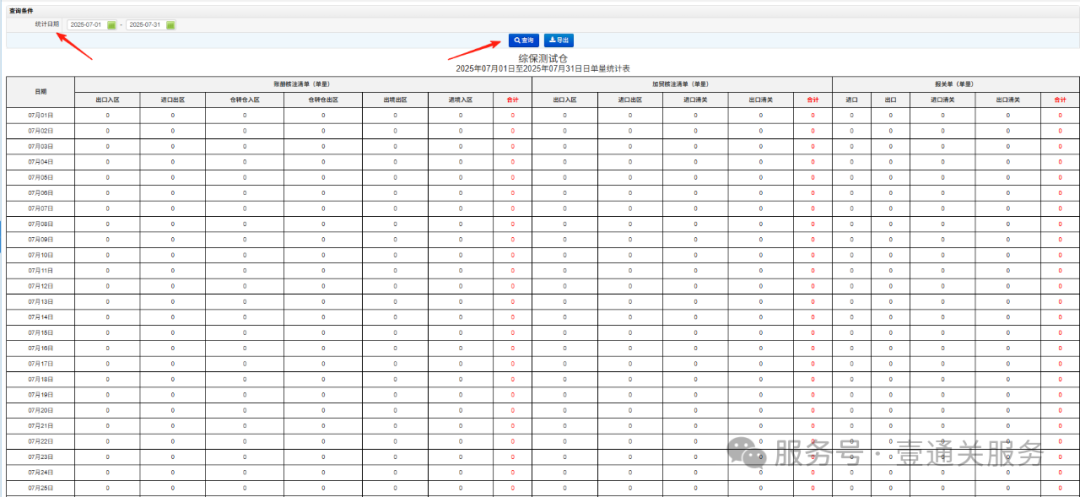The width and height of the screenshot is (1080, 497).
Task: Click the 07月15日 row date cell
Action: pos(40,332)
